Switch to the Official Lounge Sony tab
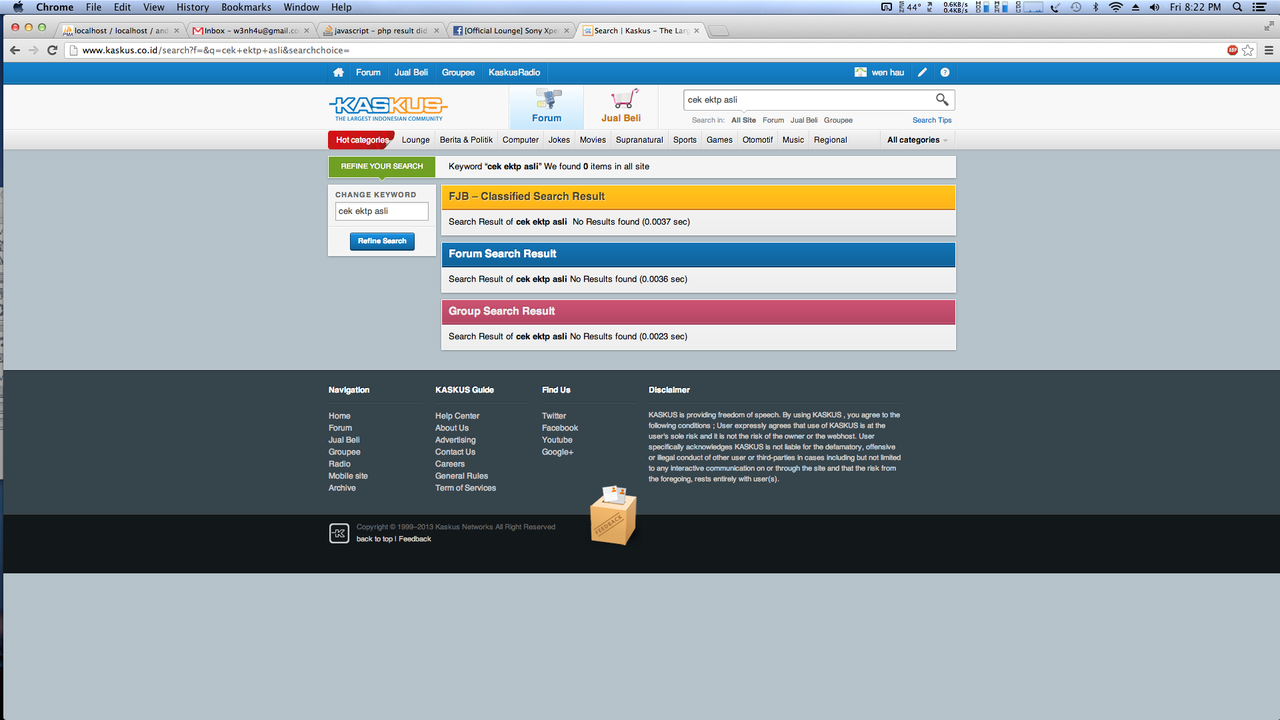This screenshot has height=720, width=1280. (509, 31)
